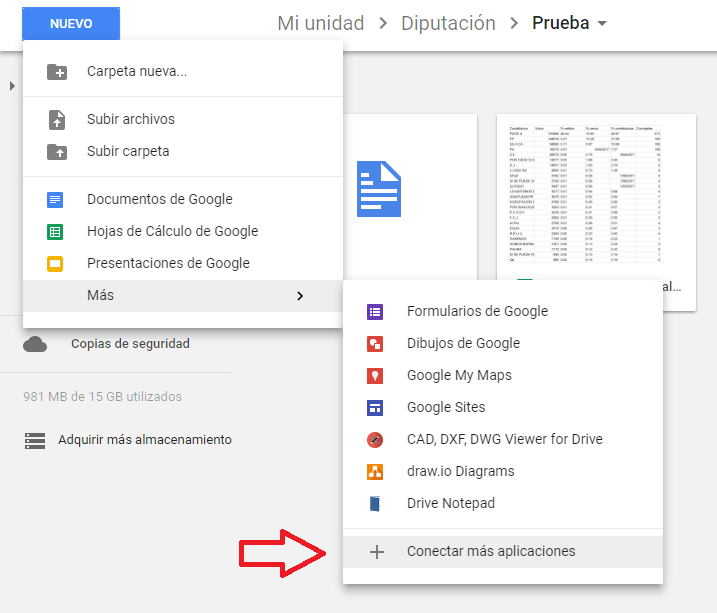
Task: Open the Prueba folder dropdown arrow
Action: [602, 23]
